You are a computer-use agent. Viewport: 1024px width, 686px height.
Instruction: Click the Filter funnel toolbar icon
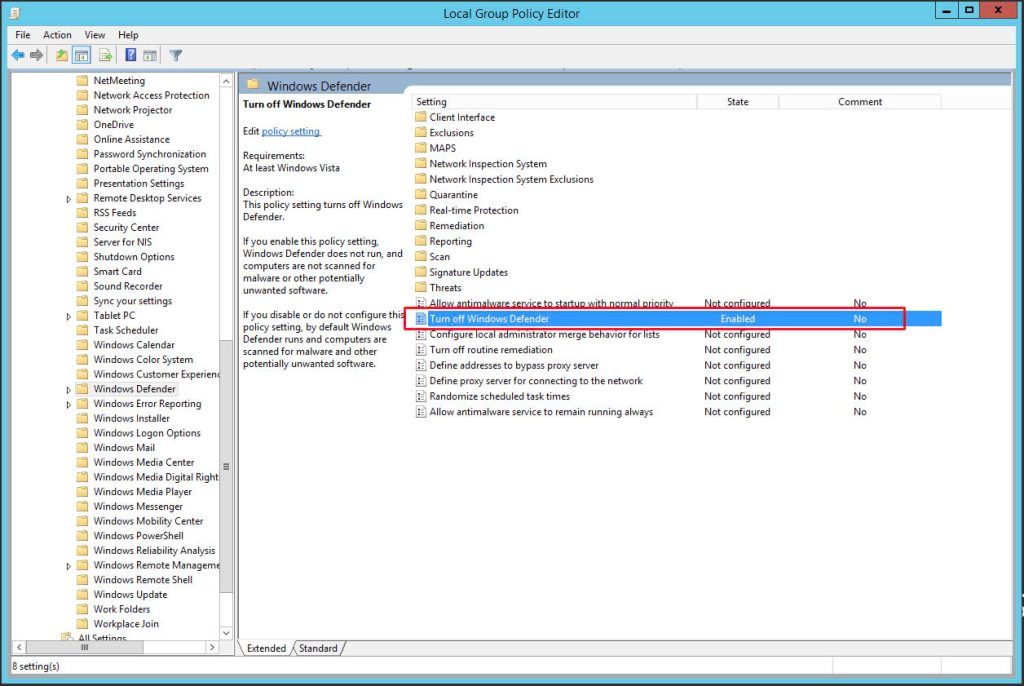[176, 56]
